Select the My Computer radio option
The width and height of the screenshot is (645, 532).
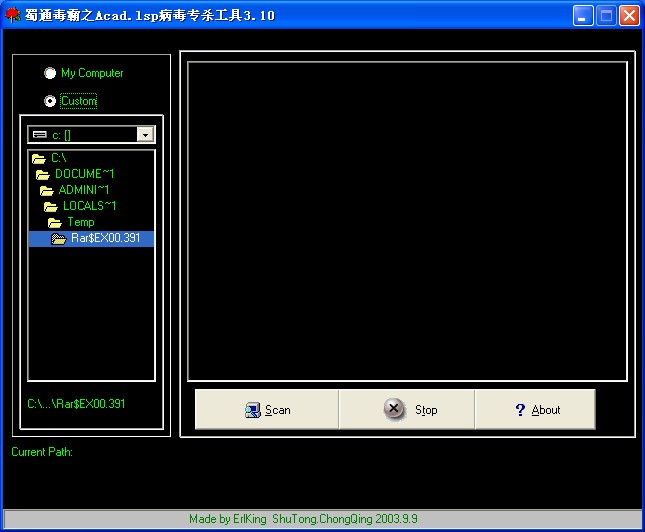coord(51,73)
